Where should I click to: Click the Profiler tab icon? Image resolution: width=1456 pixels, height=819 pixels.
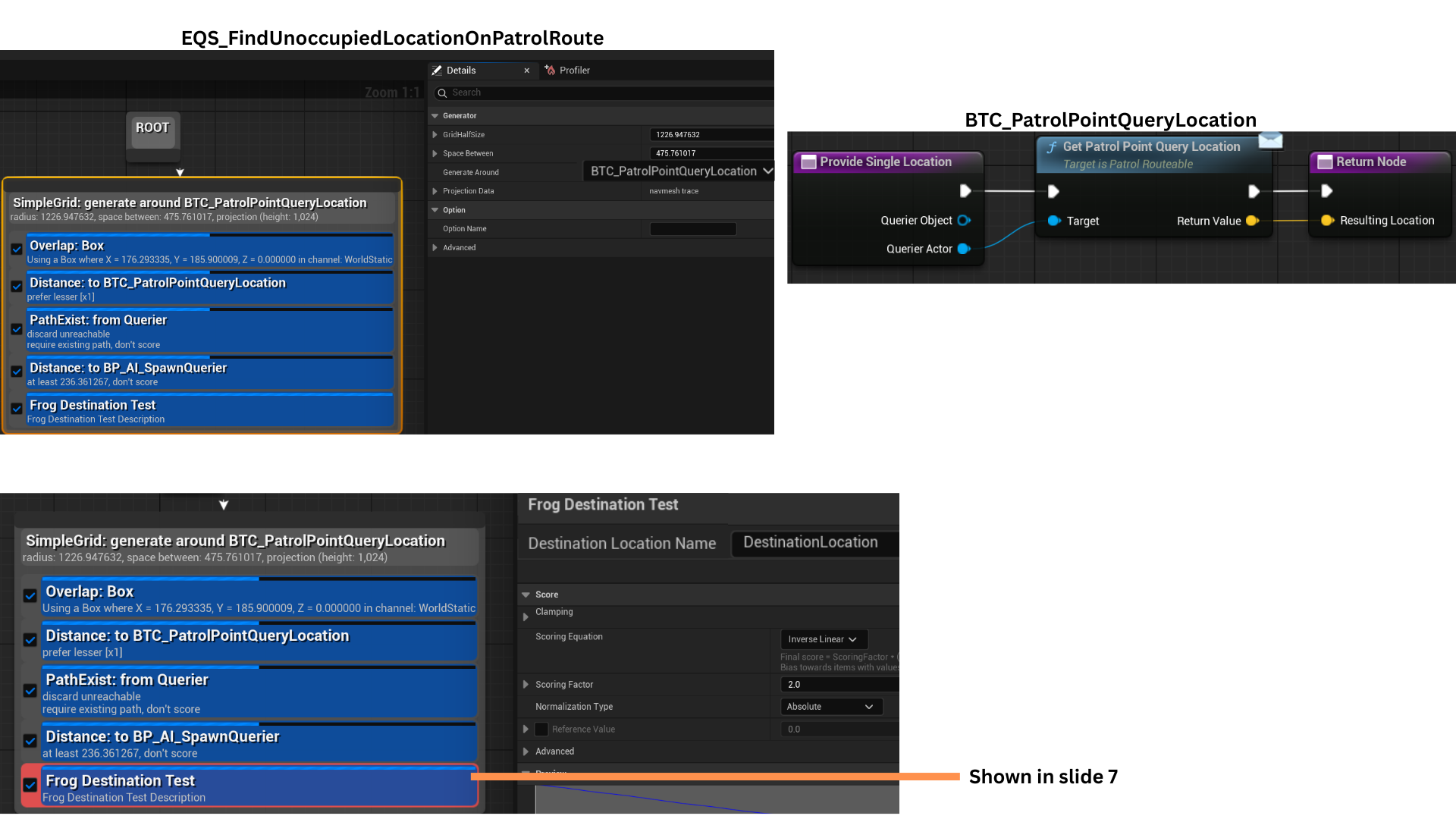point(550,71)
